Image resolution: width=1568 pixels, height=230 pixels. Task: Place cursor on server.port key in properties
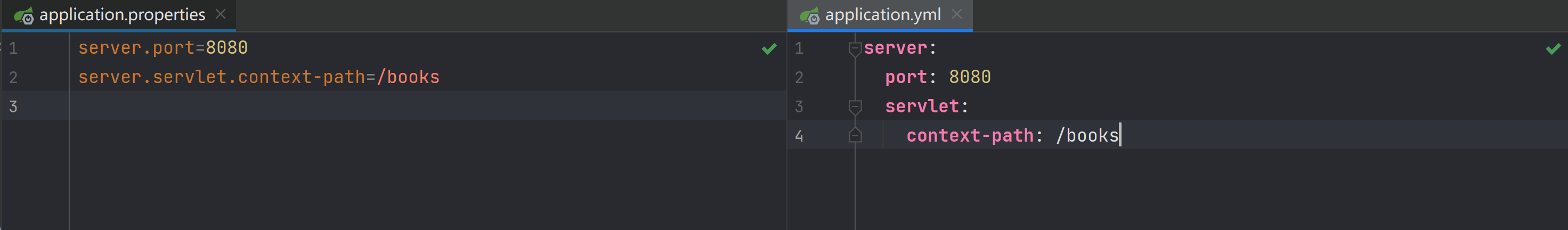[136, 48]
